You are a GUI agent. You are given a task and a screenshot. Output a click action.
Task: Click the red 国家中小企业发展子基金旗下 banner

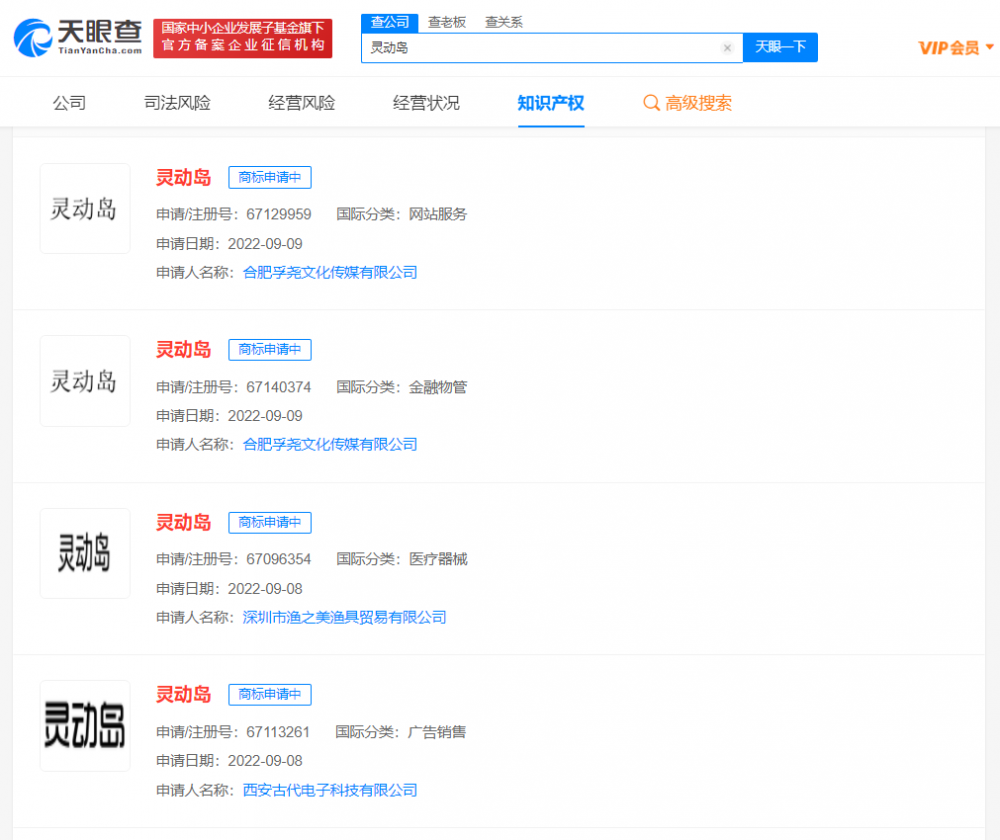(242, 38)
